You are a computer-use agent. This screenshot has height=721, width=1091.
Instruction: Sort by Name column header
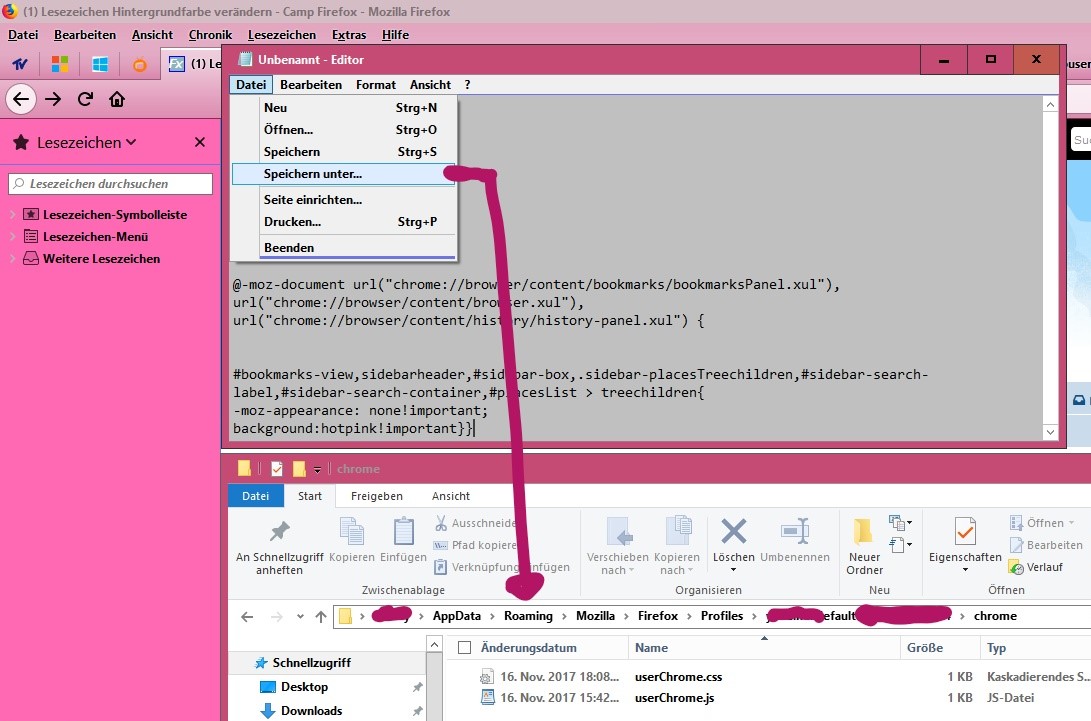click(764, 648)
